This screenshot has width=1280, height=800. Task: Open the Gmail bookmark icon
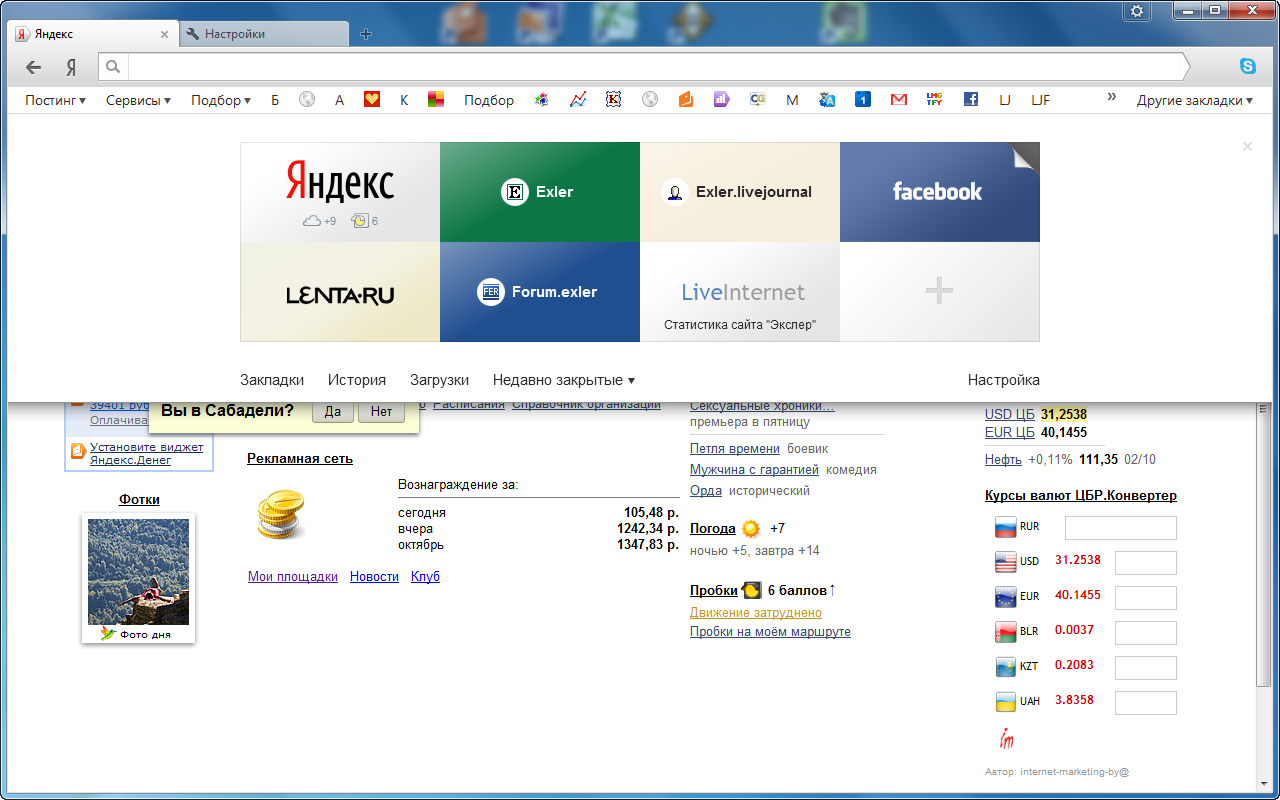(899, 100)
